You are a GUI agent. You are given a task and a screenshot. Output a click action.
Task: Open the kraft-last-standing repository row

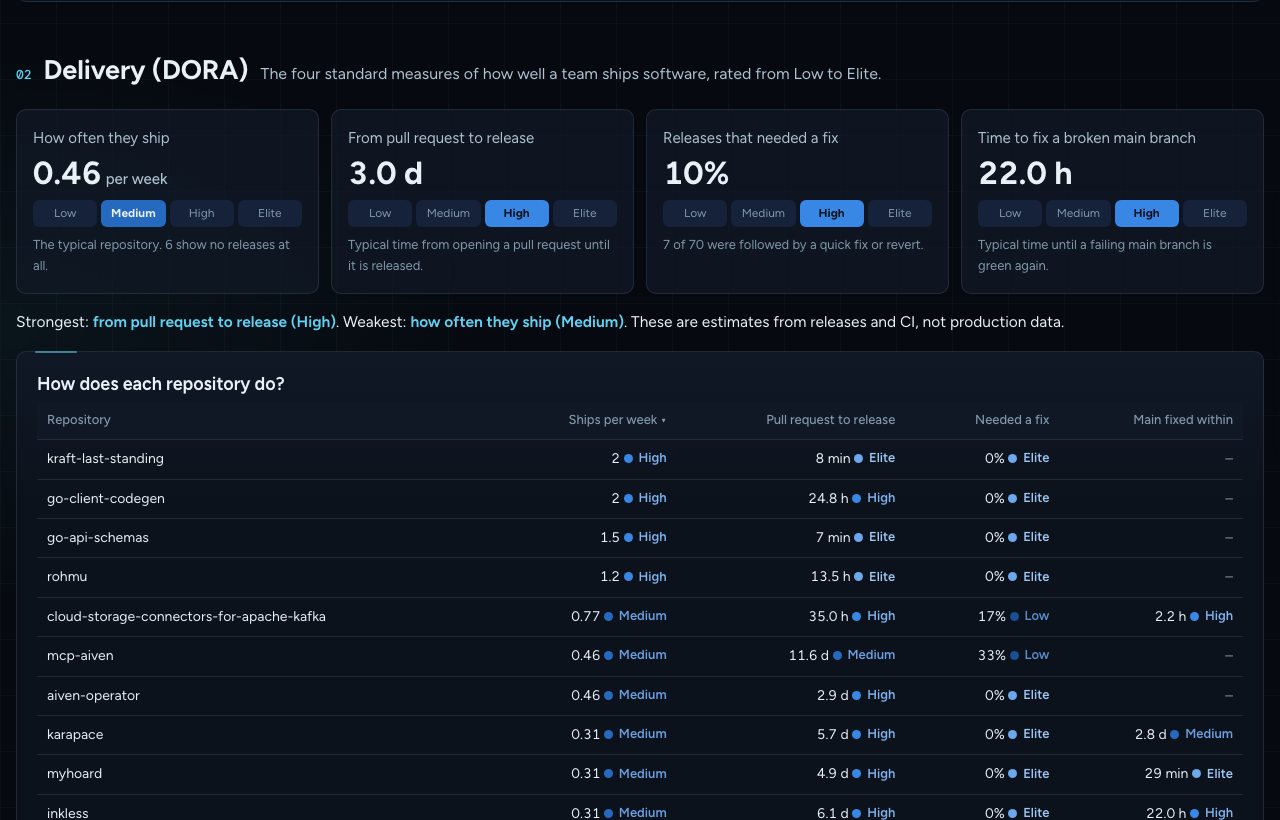click(x=640, y=459)
